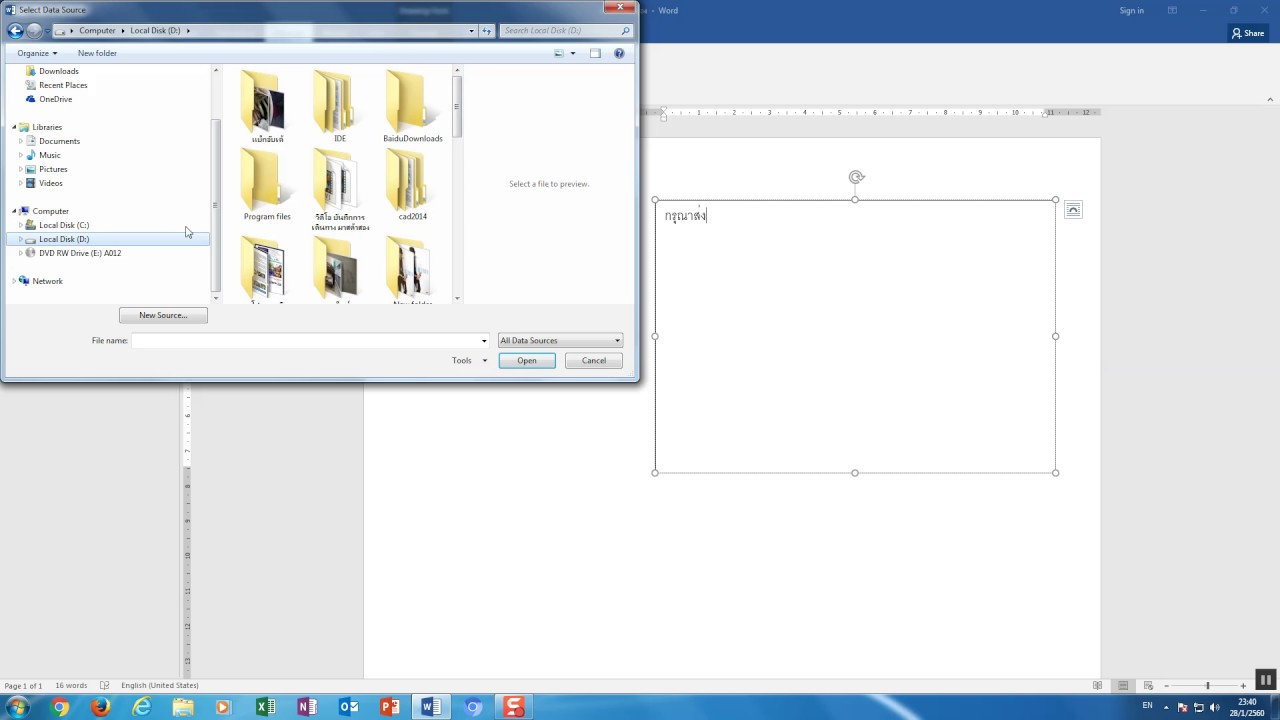Click the English (United States) language indicator

pyautogui.click(x=159, y=685)
